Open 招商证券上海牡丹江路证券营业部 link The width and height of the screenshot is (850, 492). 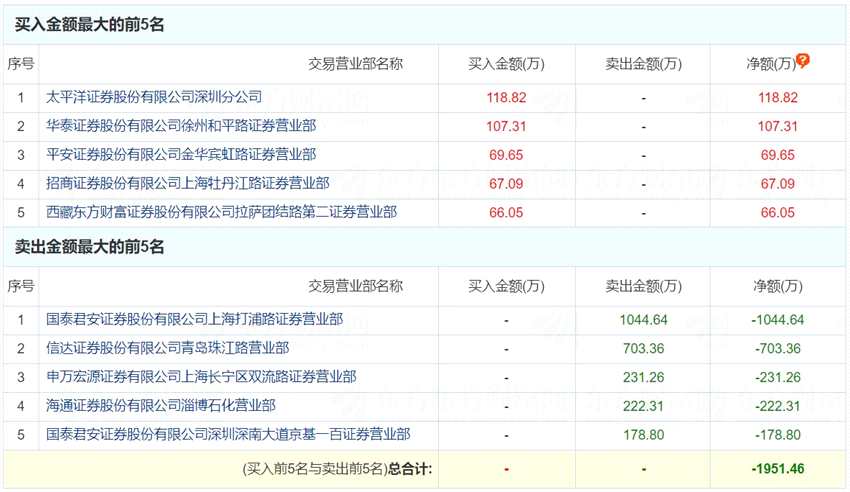[x=188, y=183]
